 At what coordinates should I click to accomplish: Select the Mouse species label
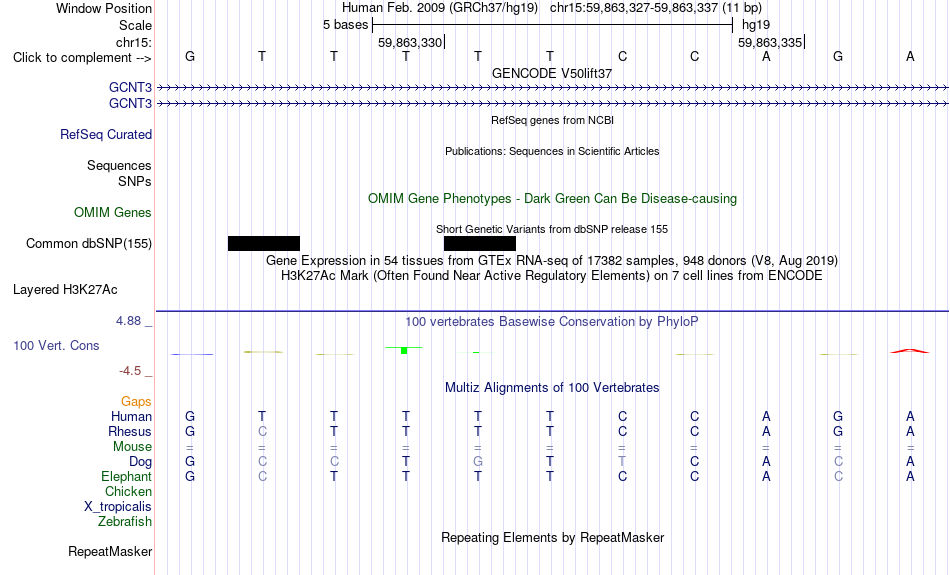pyautogui.click(x=132, y=447)
